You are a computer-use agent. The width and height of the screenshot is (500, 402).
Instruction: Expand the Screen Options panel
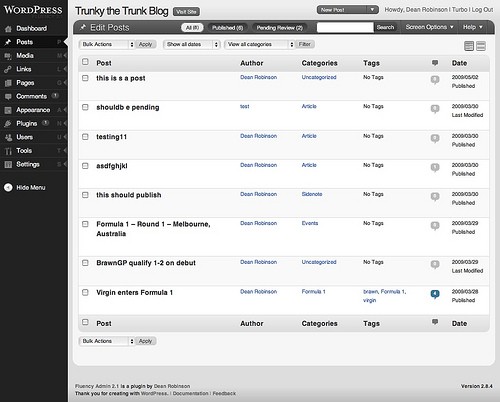[429, 27]
